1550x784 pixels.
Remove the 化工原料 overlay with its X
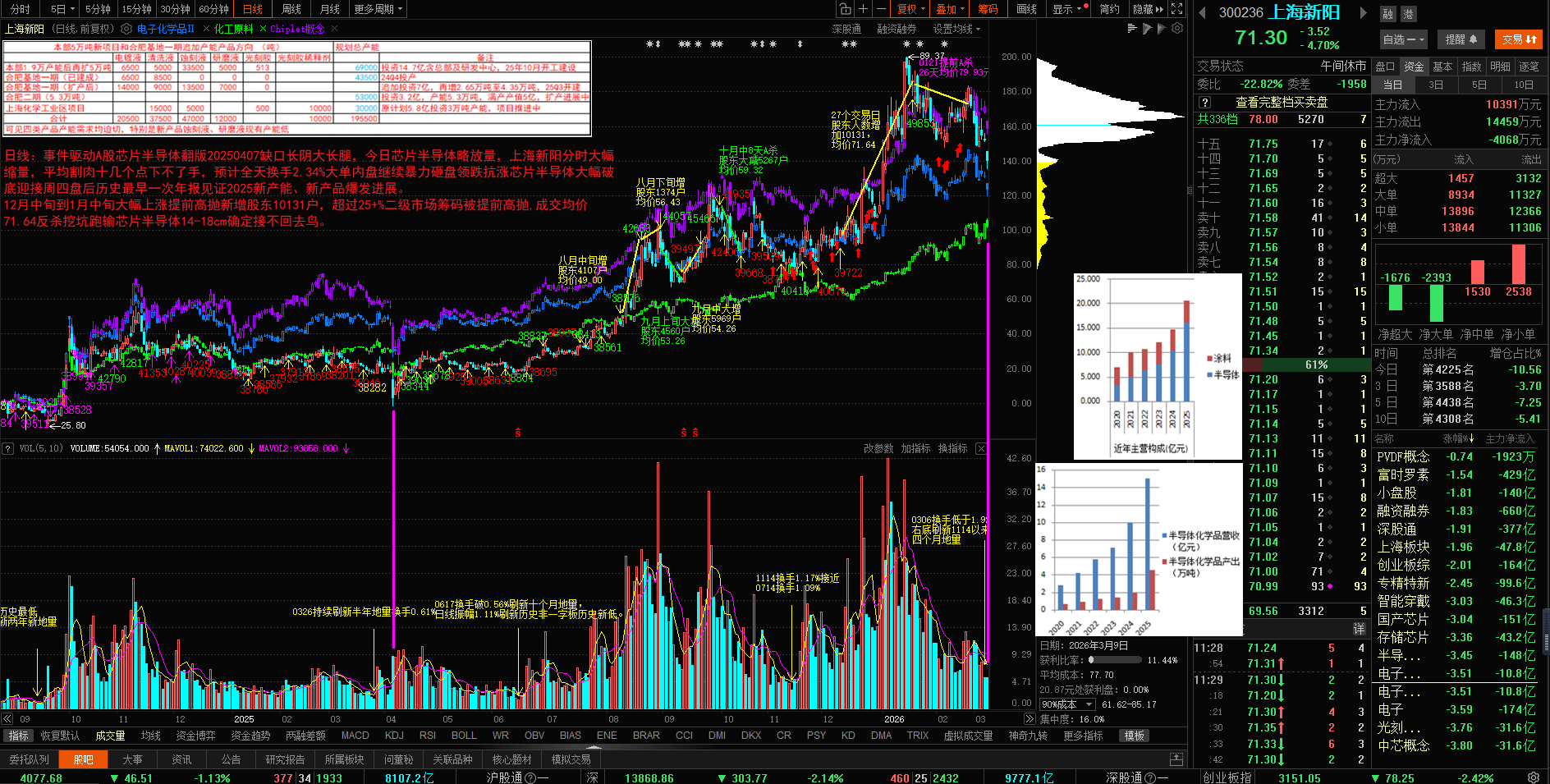(x=264, y=29)
